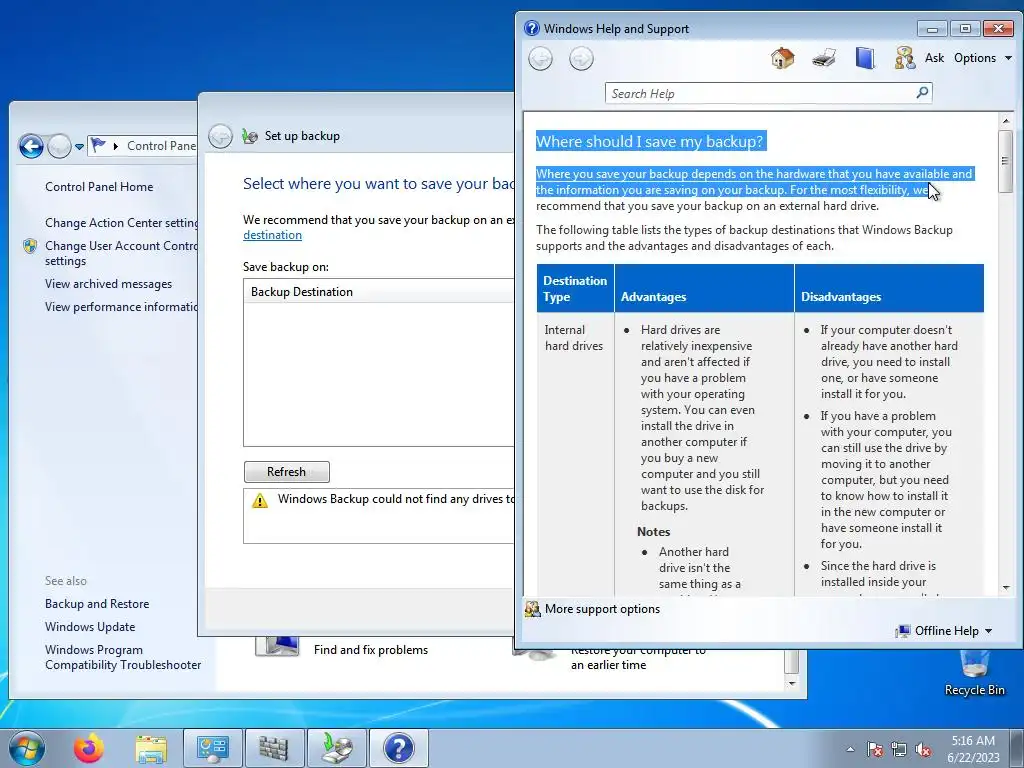Image resolution: width=1024 pixels, height=768 pixels.
Task: Open View archived messages link
Action: (x=108, y=284)
